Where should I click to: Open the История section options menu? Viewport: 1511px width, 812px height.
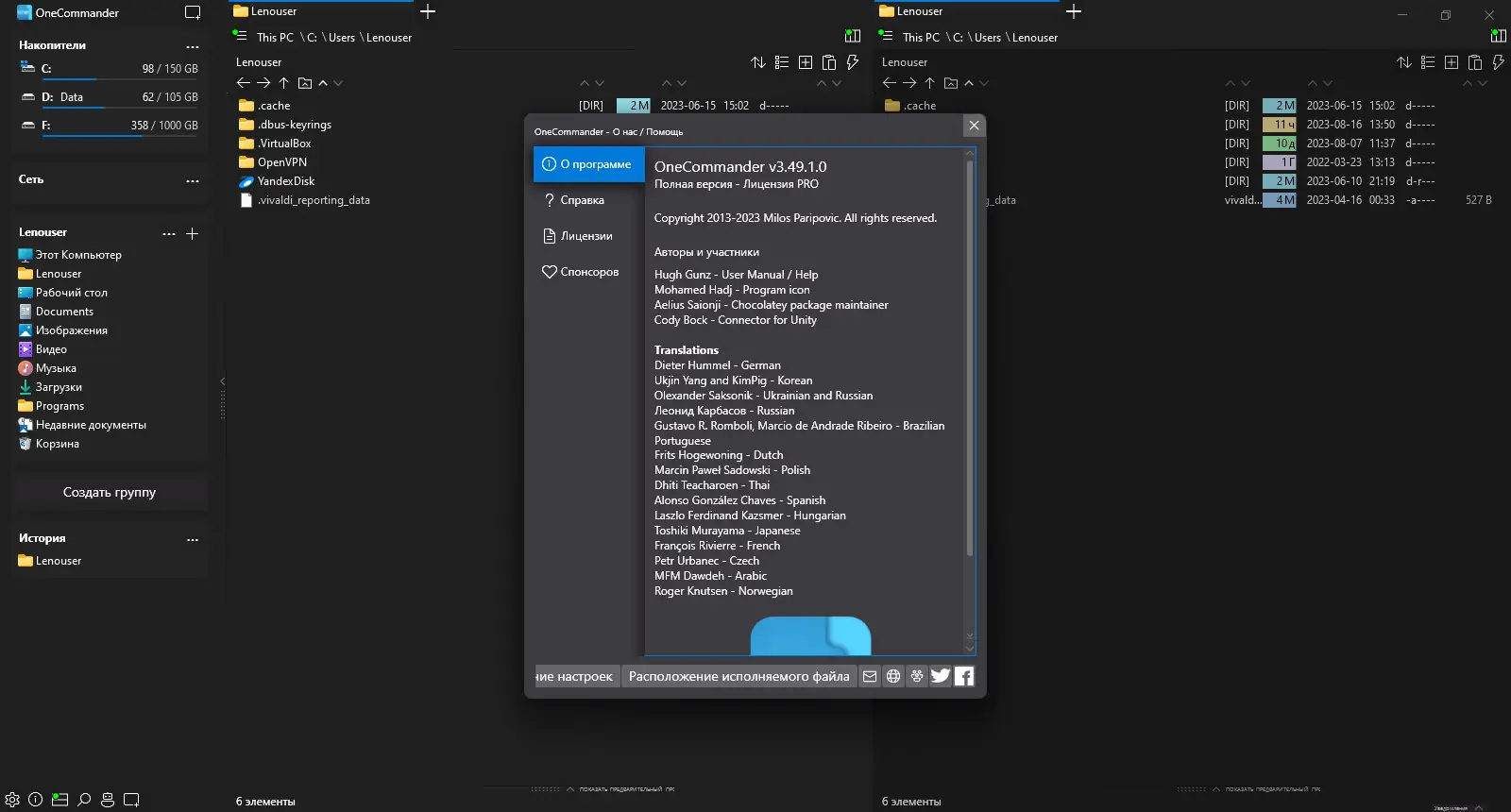pos(193,539)
